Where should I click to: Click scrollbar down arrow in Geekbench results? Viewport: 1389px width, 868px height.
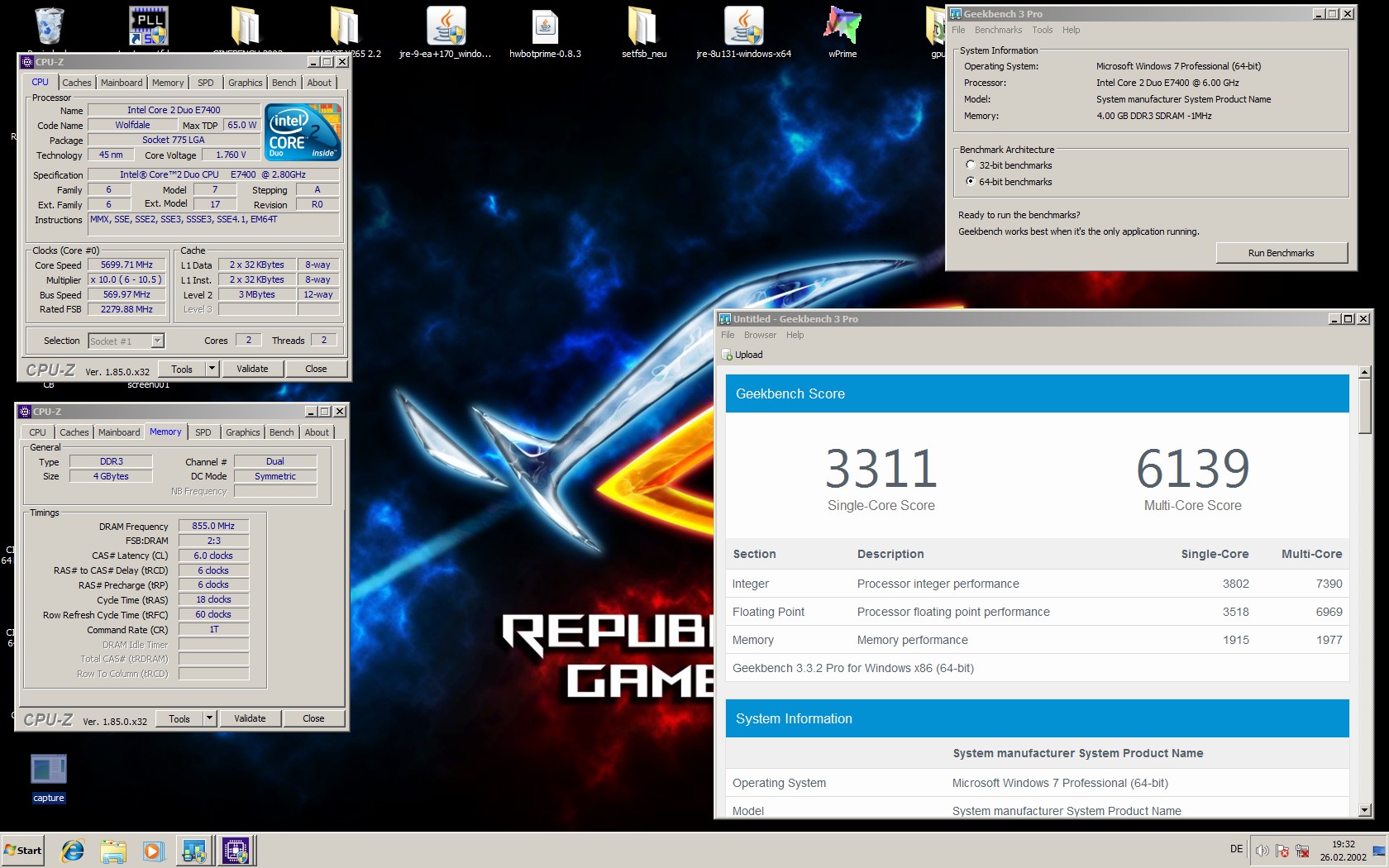tap(1365, 810)
